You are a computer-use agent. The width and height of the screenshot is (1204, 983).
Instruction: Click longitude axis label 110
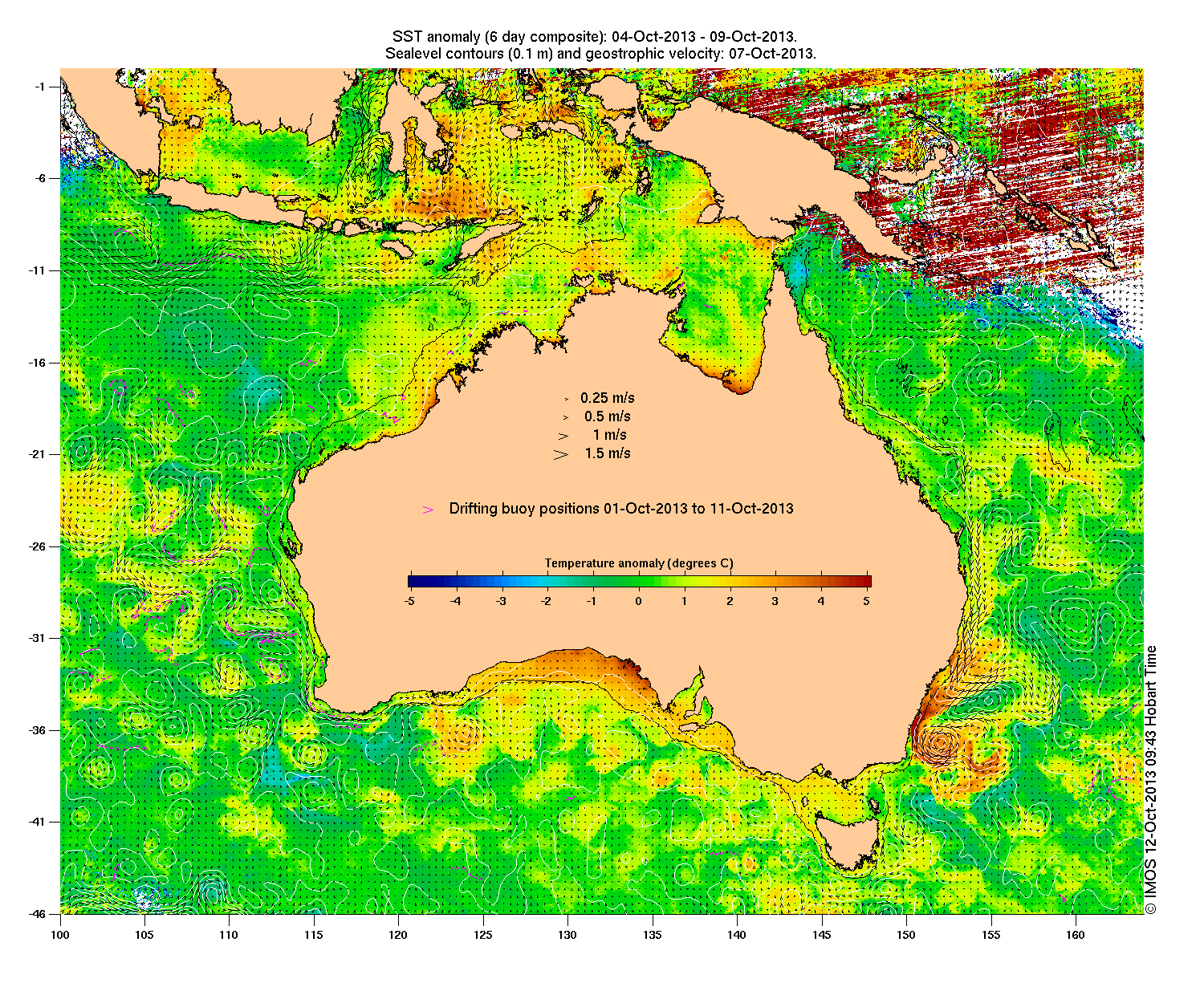tap(230, 935)
